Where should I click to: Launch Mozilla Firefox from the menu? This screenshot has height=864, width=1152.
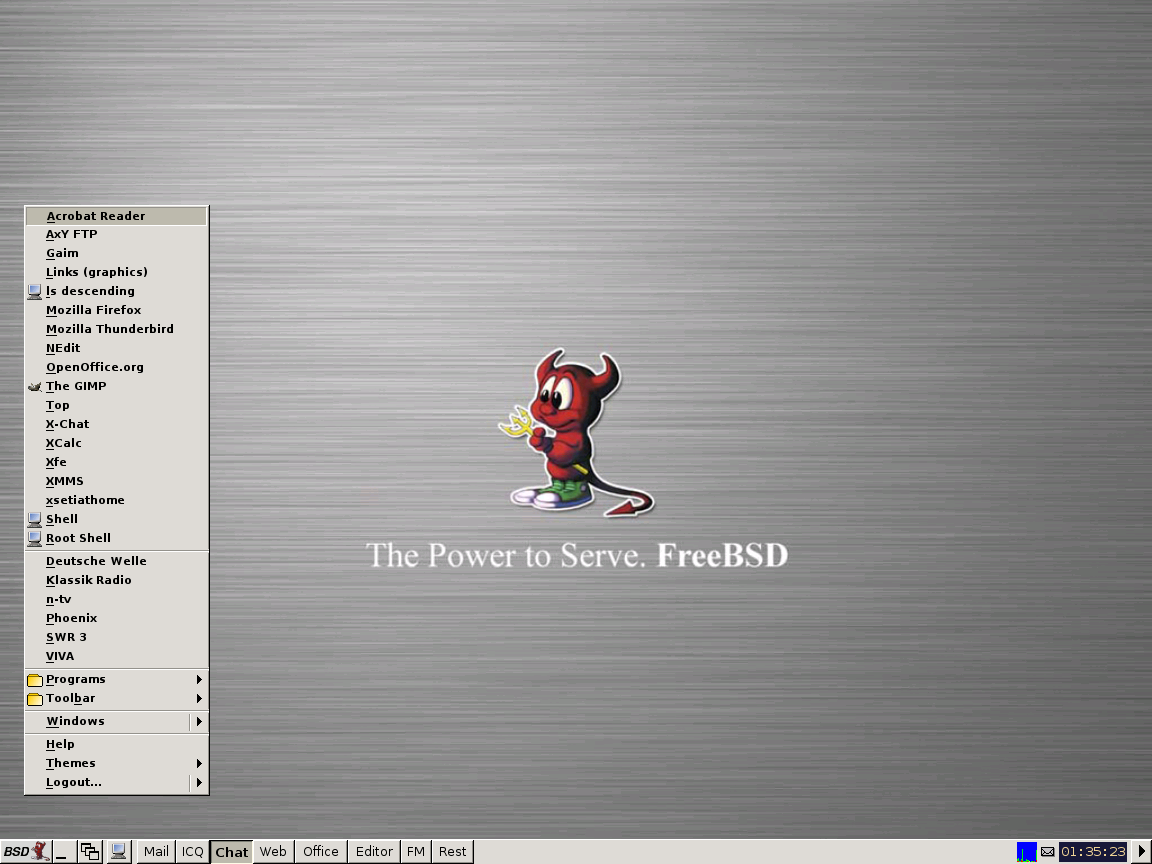pos(117,311)
